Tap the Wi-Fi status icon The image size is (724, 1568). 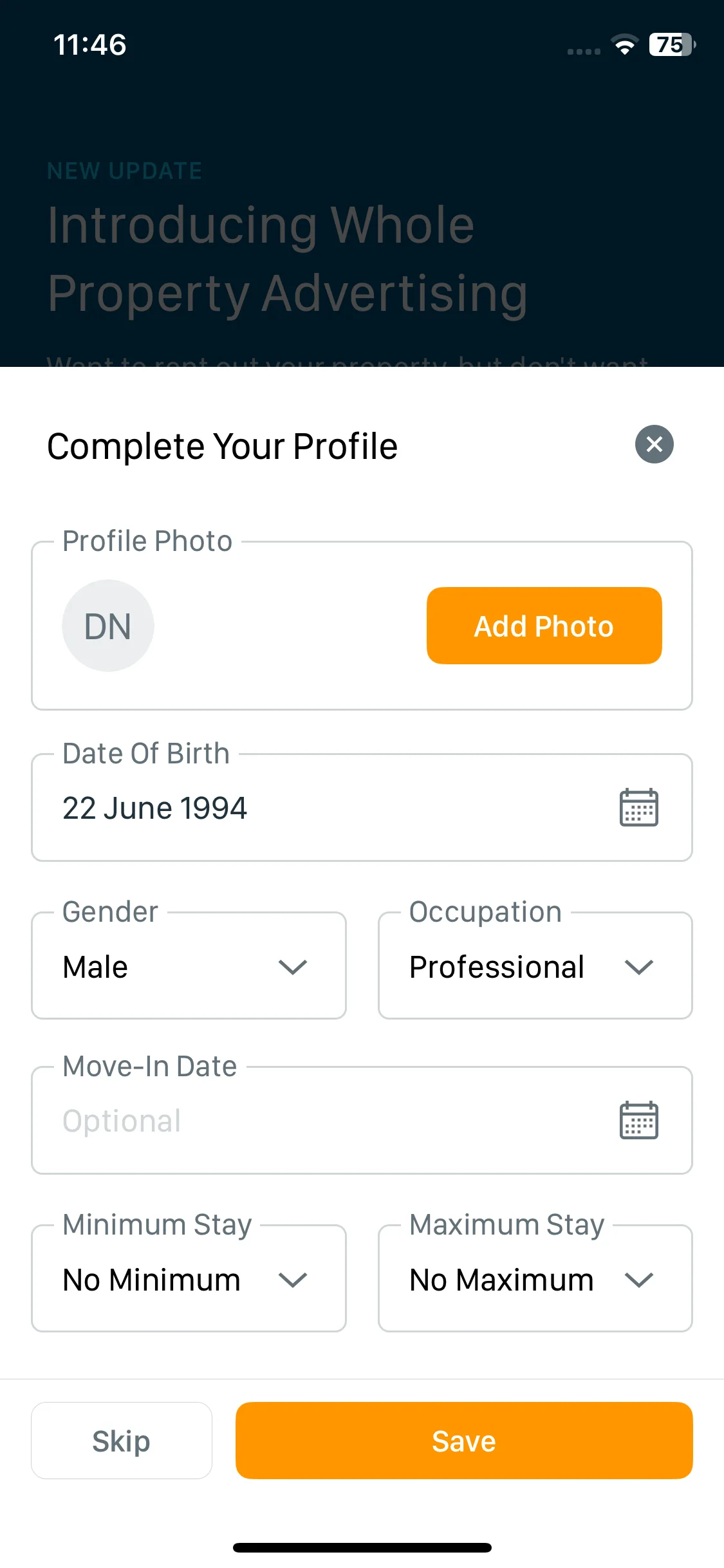tap(624, 44)
